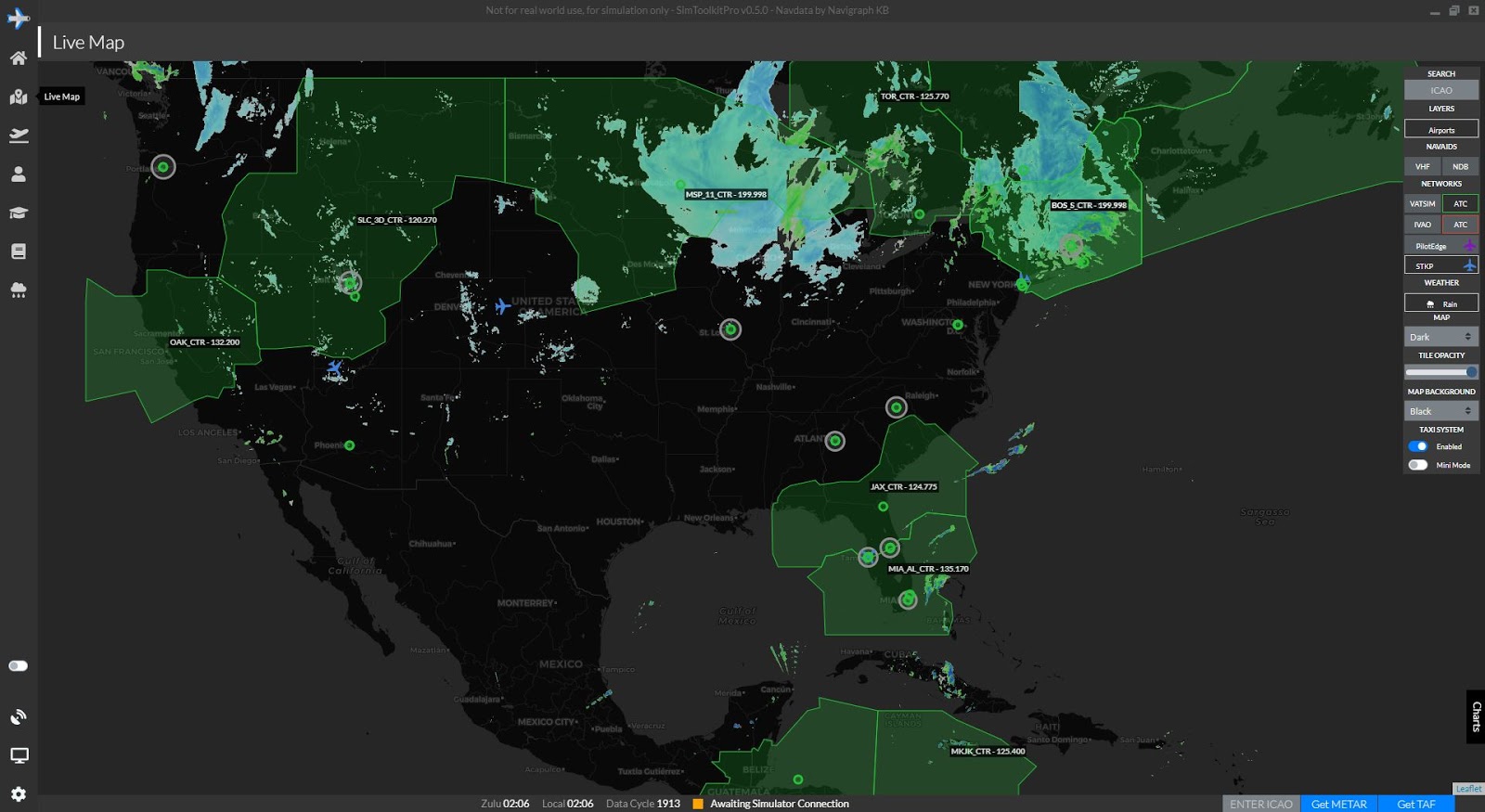This screenshot has height=812, width=1485.
Task: Toggle the left sidebar switch
Action: coord(19,665)
